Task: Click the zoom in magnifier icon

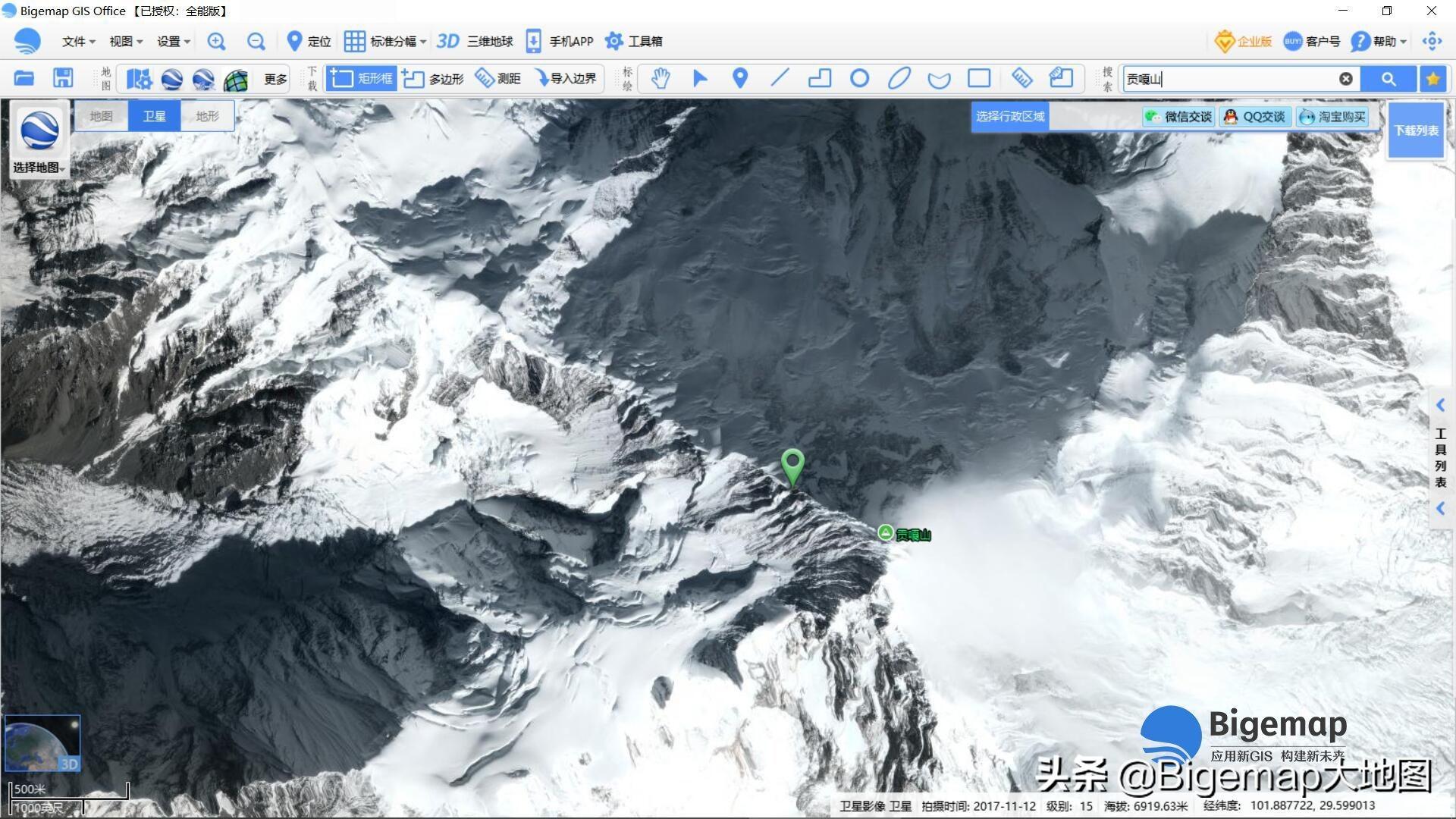Action: [x=216, y=42]
